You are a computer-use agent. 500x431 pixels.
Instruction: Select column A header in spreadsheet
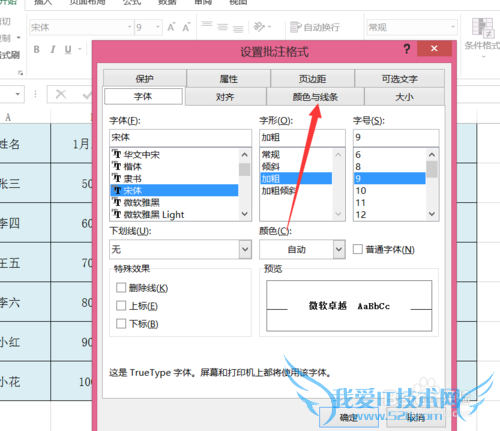(x=25, y=117)
